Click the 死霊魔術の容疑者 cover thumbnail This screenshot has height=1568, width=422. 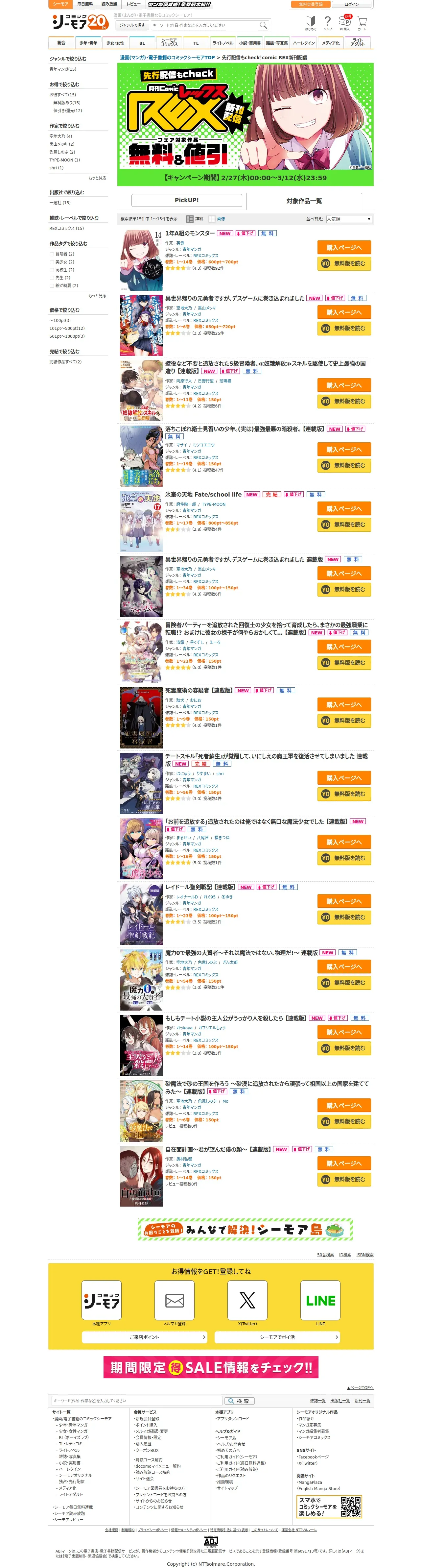(141, 718)
